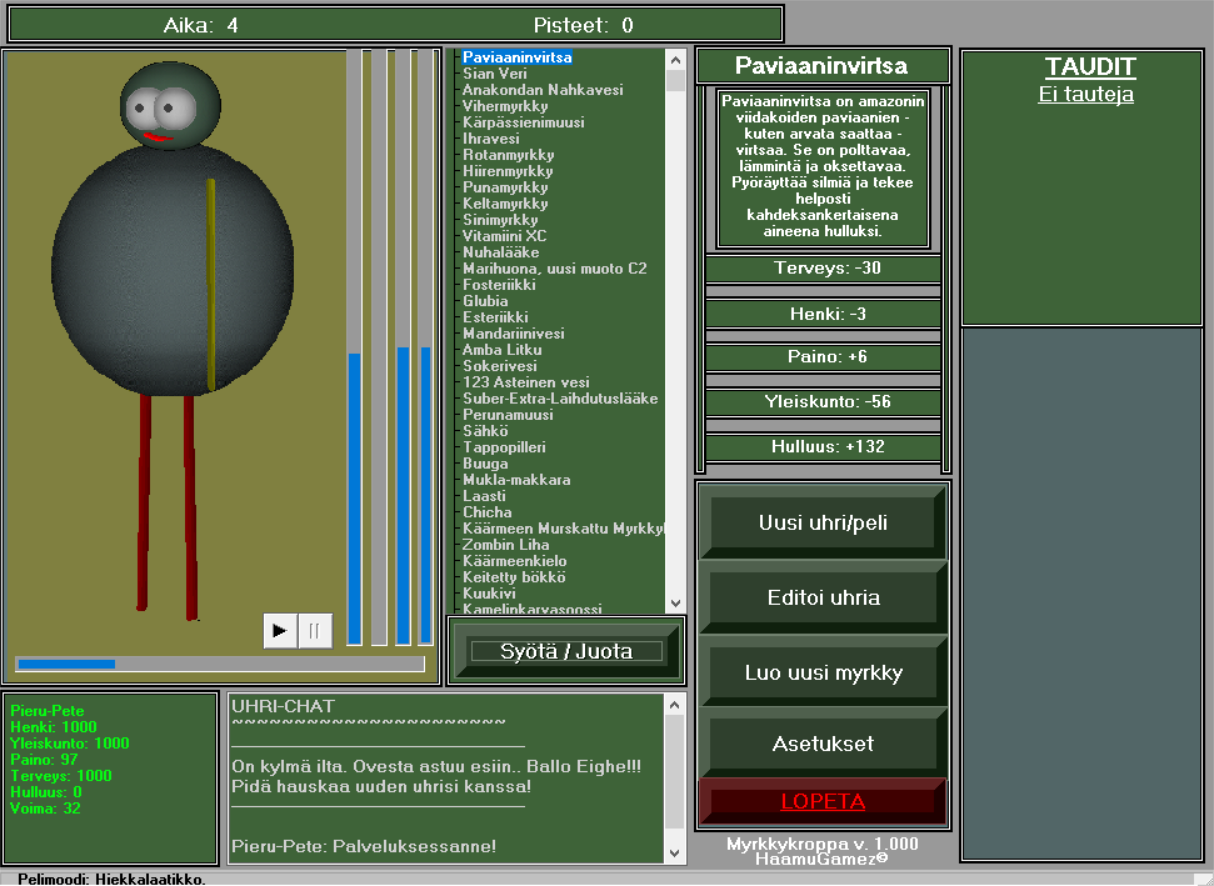Viewport: 1214px width, 886px height.
Task: Pick Sokerivesi list entry
Action: [x=499, y=366]
